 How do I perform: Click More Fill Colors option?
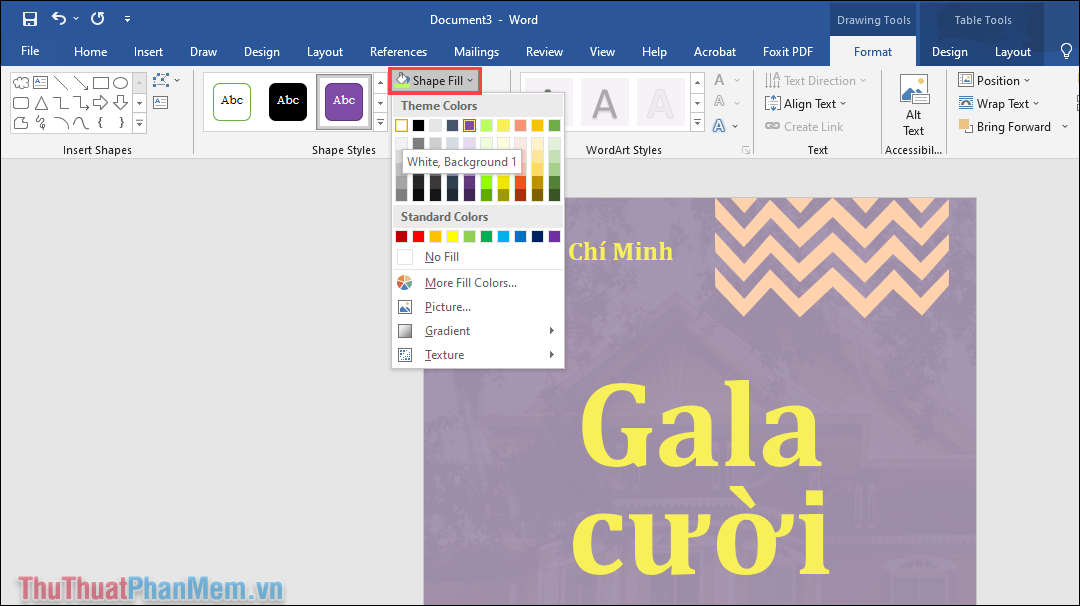(x=470, y=282)
